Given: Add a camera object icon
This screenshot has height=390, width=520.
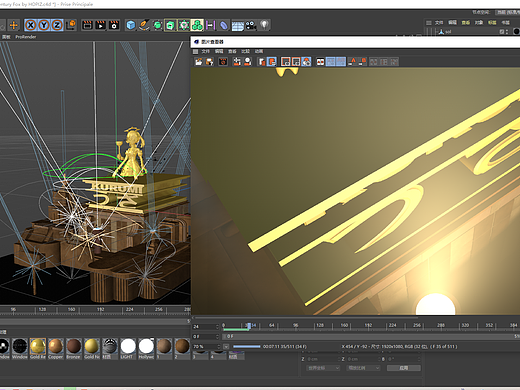Looking at the screenshot, I should tap(251, 25).
